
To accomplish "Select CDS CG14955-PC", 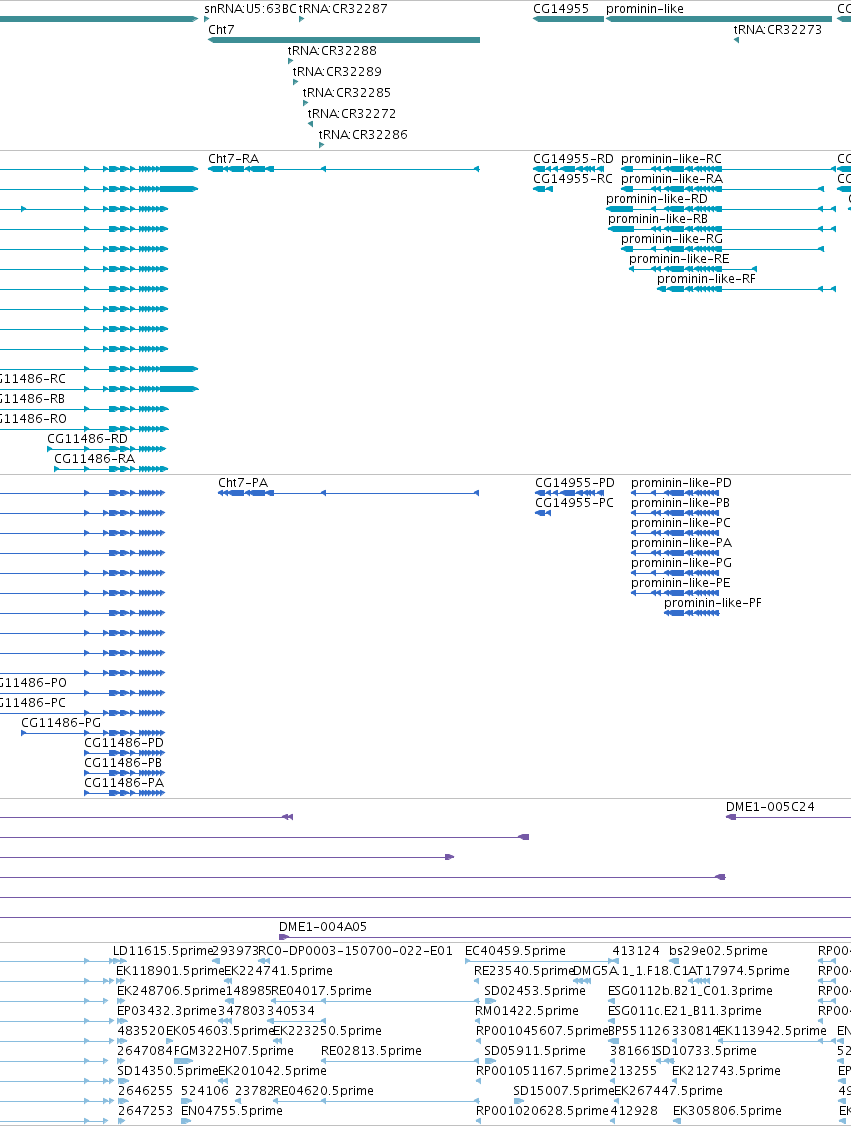I will (543, 513).
